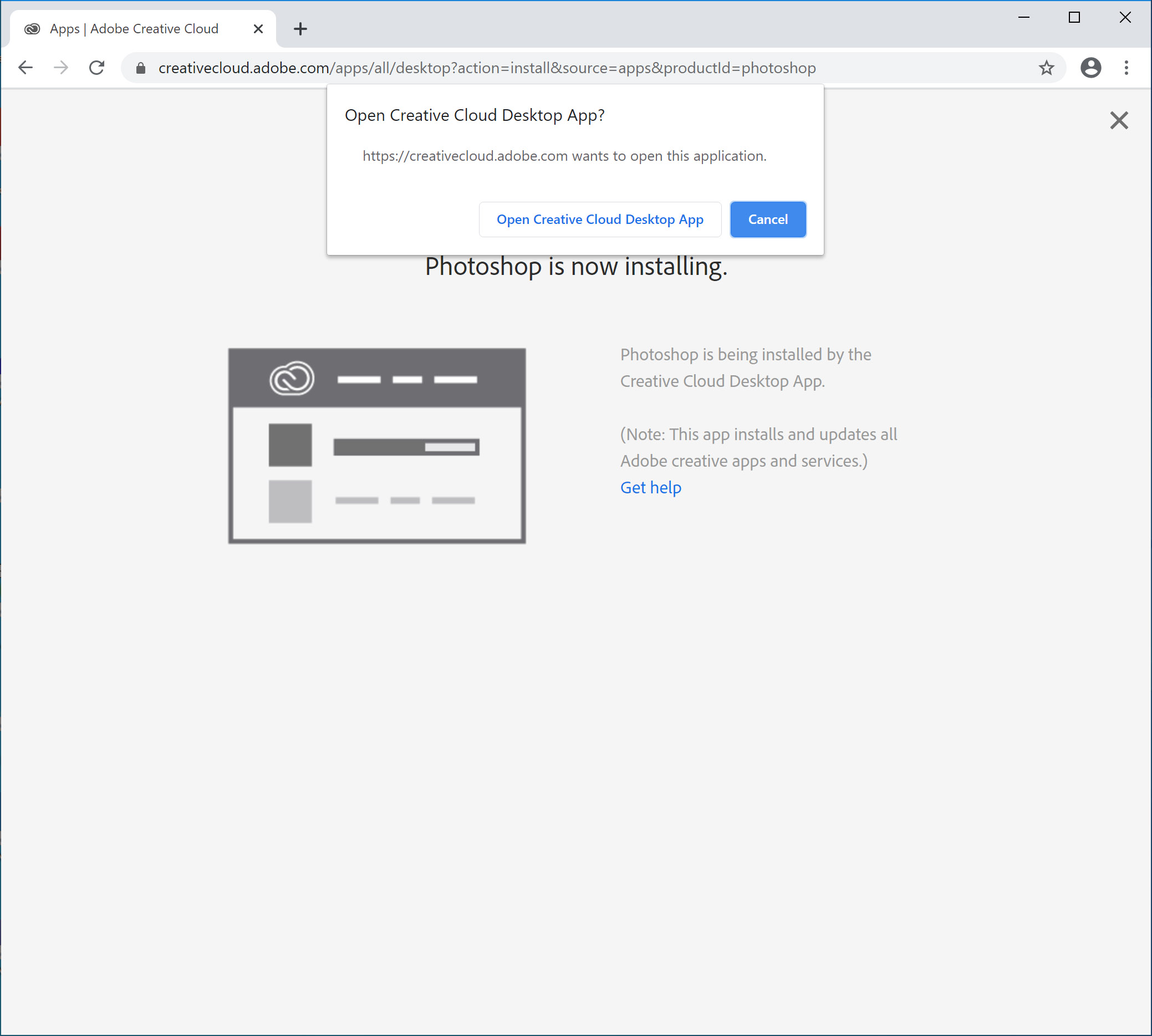Click the Creative Cloud tab favicon

click(x=33, y=28)
